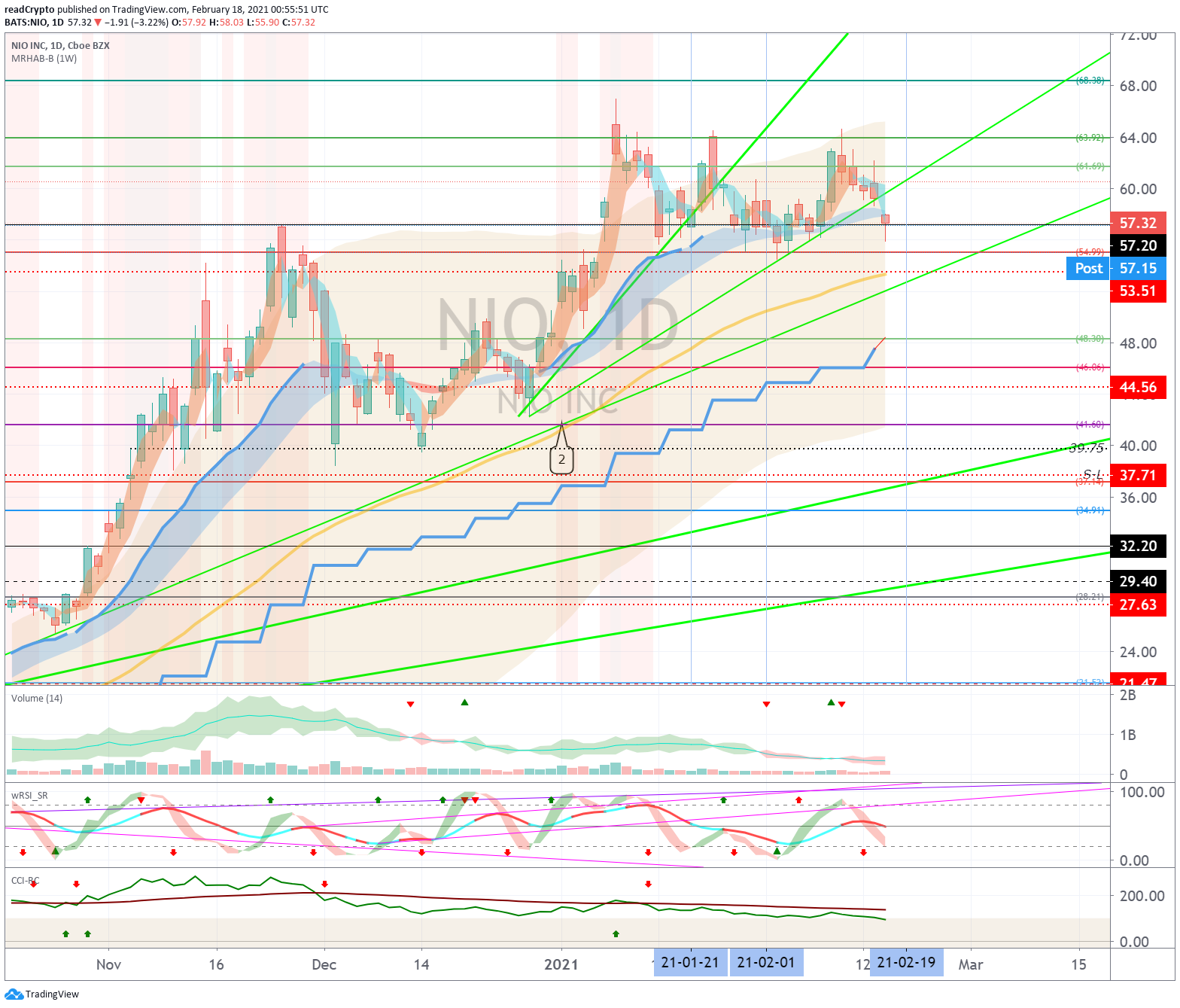Click the (68.38) level label
Image resolution: width=1180 pixels, height=1008 pixels.
click(x=1090, y=81)
